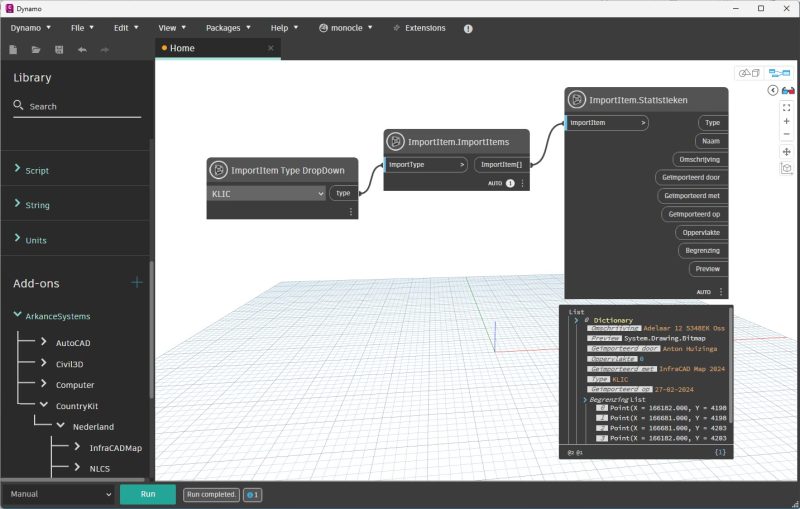Click the ImportItem[] output port
Screen dimensions: 800x509
tap(502, 165)
